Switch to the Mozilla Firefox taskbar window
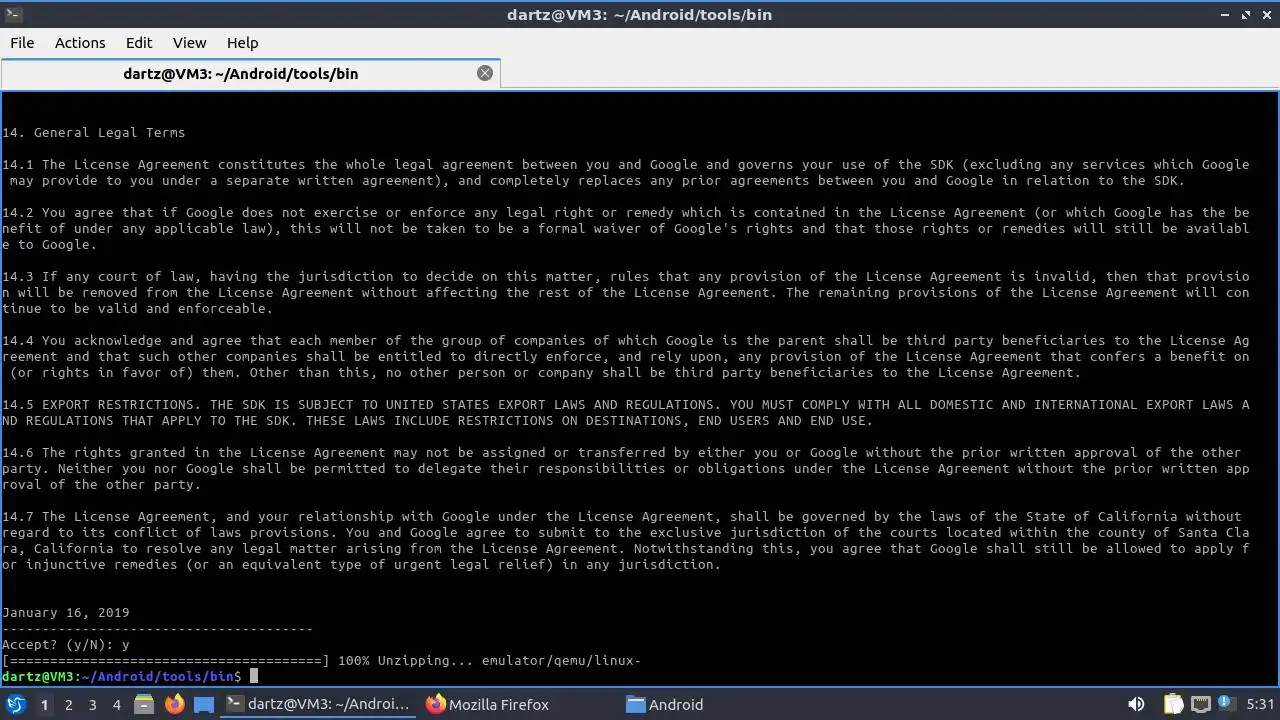Image resolution: width=1280 pixels, height=720 pixels. [x=488, y=704]
